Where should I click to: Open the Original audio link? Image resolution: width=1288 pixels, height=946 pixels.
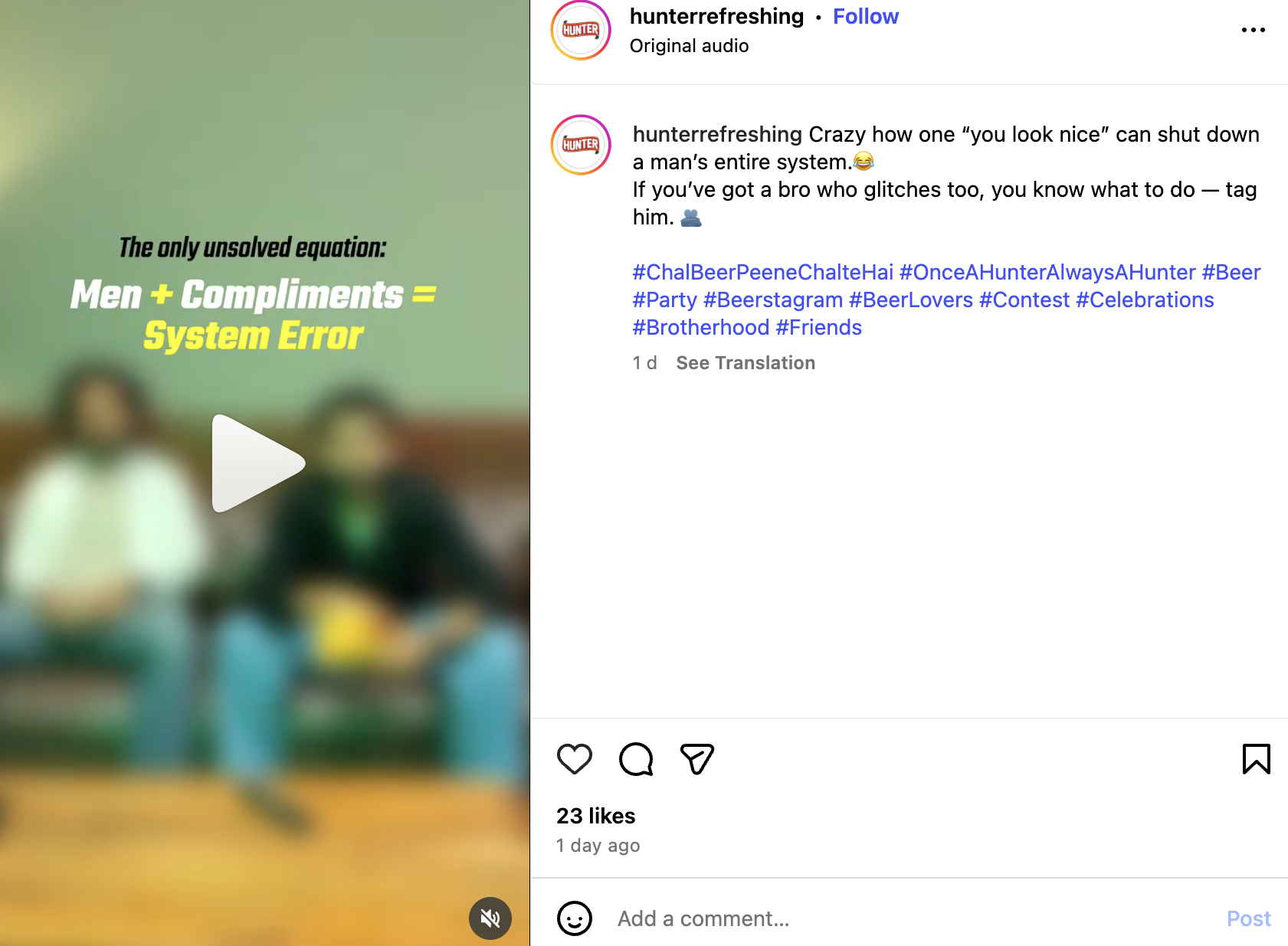[689, 46]
